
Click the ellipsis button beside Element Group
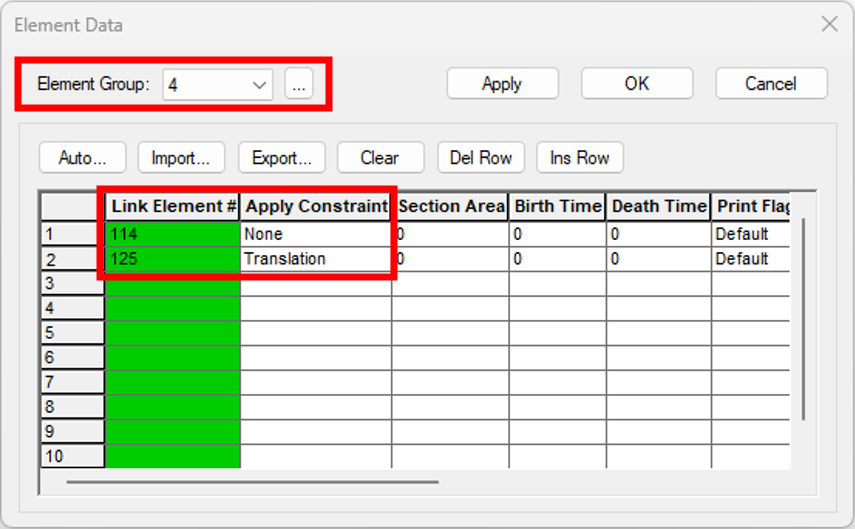(299, 84)
